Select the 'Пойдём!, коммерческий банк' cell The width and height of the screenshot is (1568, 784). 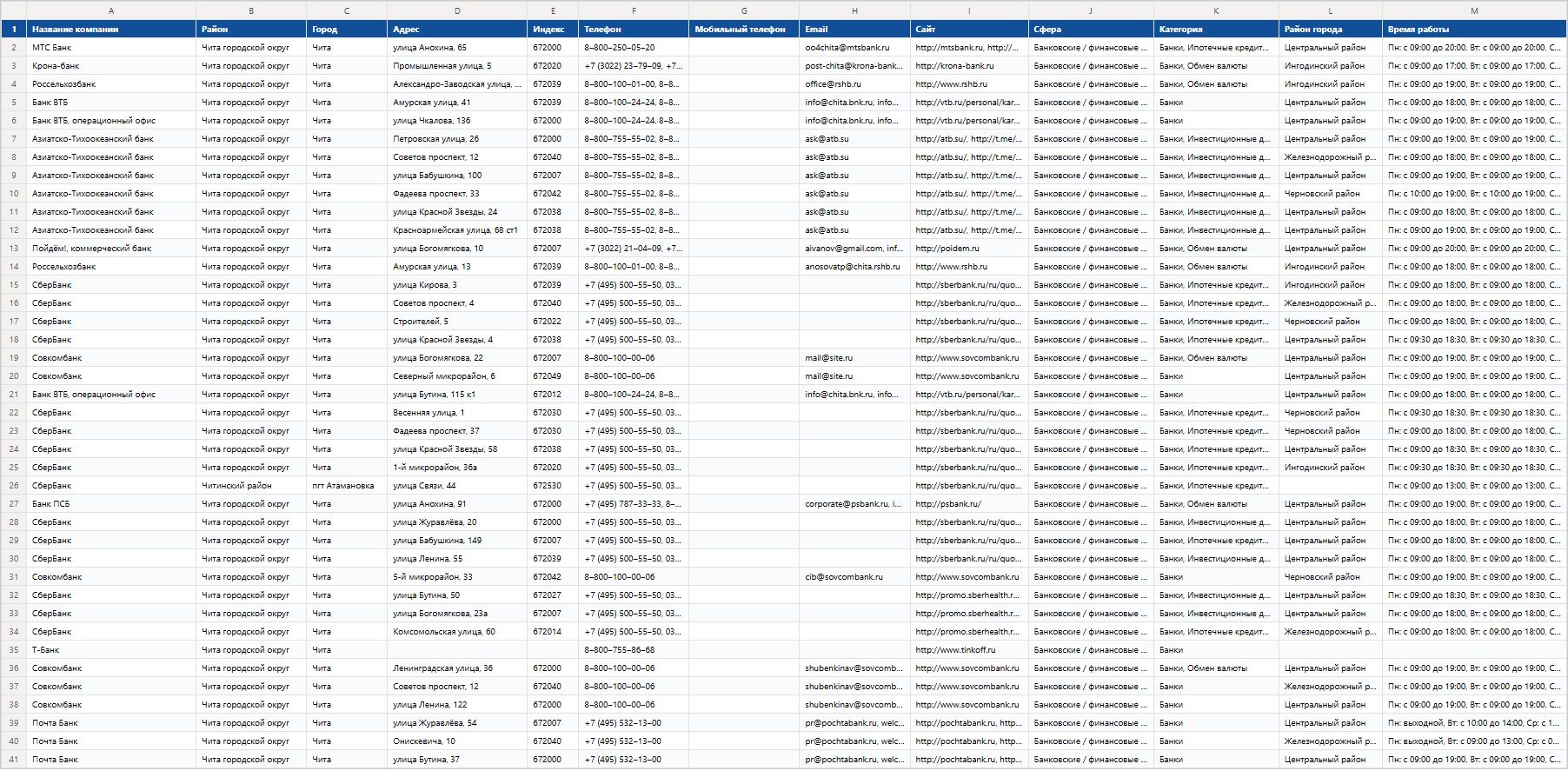[111, 249]
